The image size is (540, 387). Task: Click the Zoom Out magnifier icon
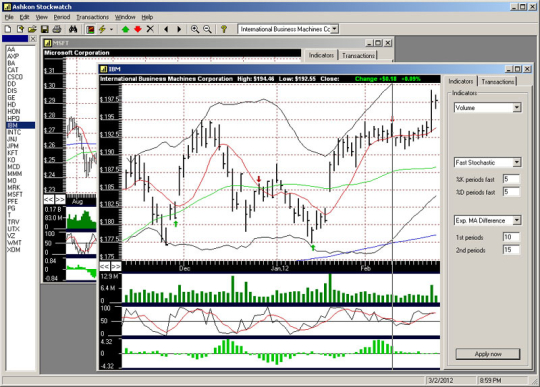tap(207, 29)
